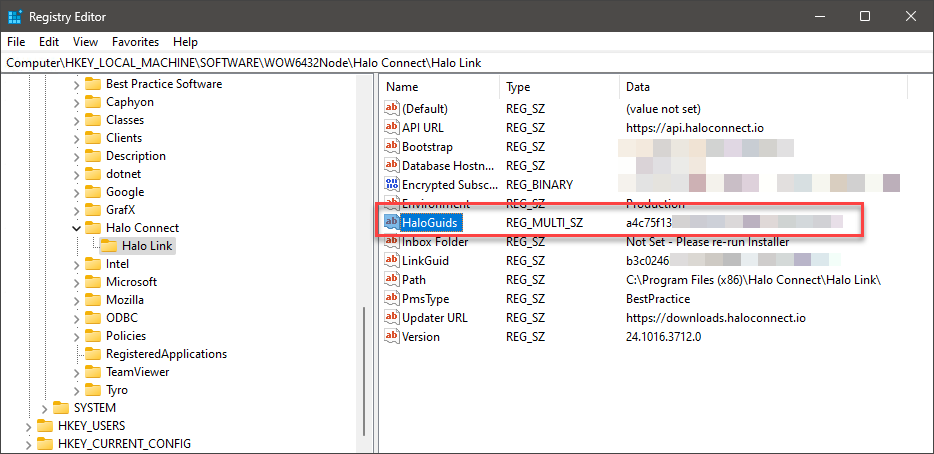Click the https://downloads.haloconnect.io data cell
This screenshot has width=934, height=454.
716,318
